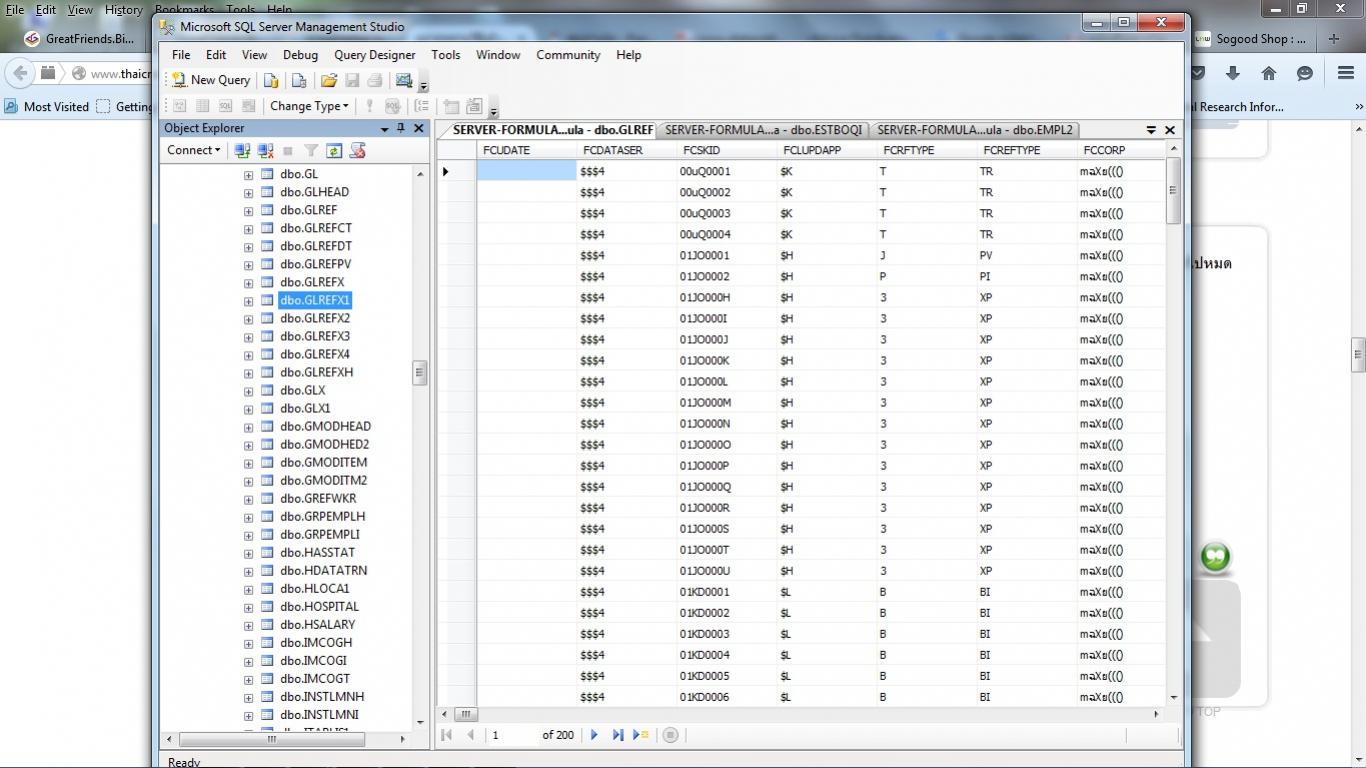Viewport: 1366px width, 768px height.
Task: Open the Tools menu in Management Studio
Action: pyautogui.click(x=446, y=55)
